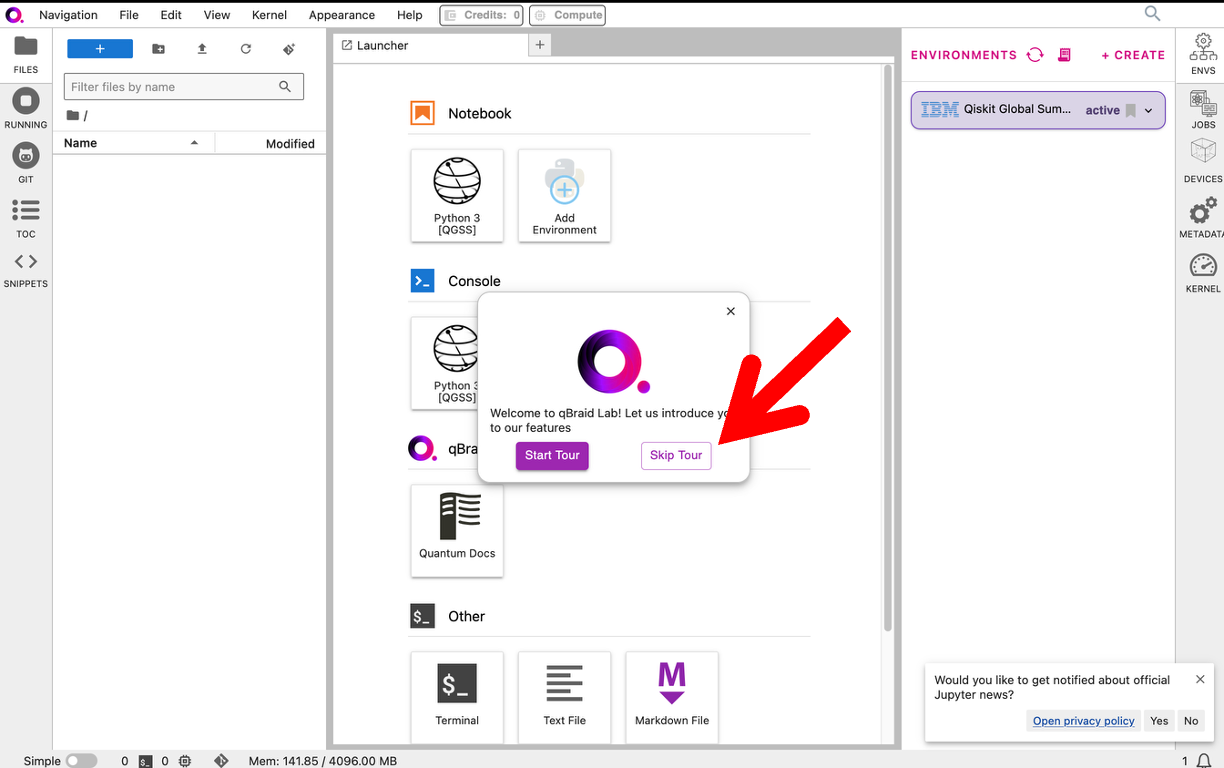Screen dimensions: 1224x768
Task: Open the ENVS right sidebar panel
Action: 1203,54
